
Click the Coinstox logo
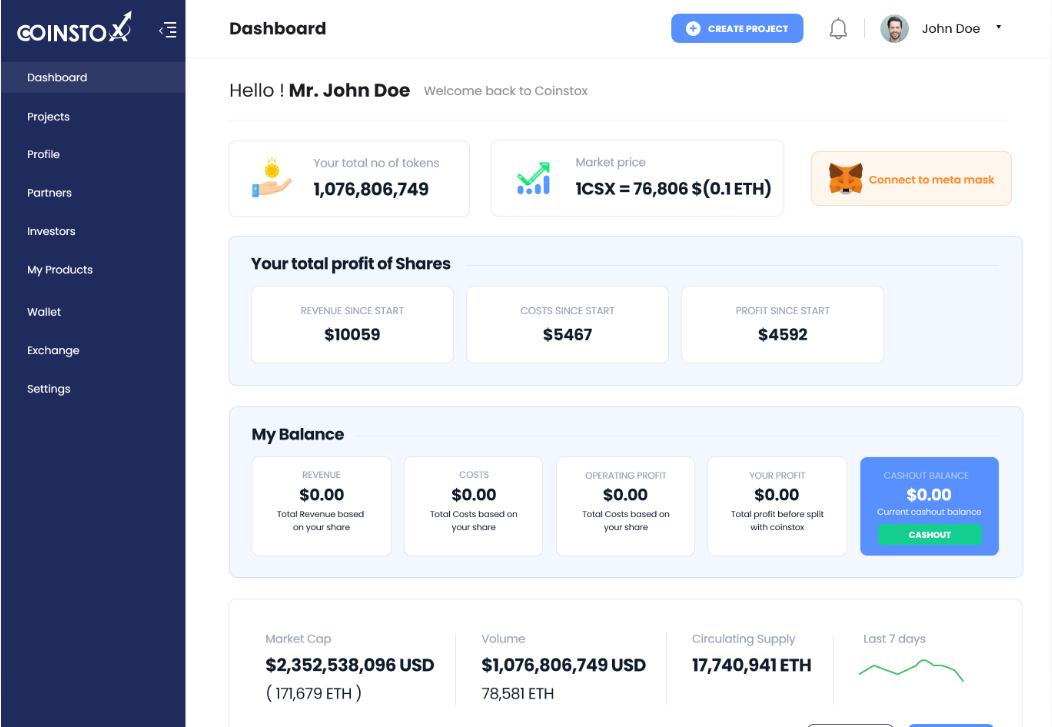coord(74,28)
